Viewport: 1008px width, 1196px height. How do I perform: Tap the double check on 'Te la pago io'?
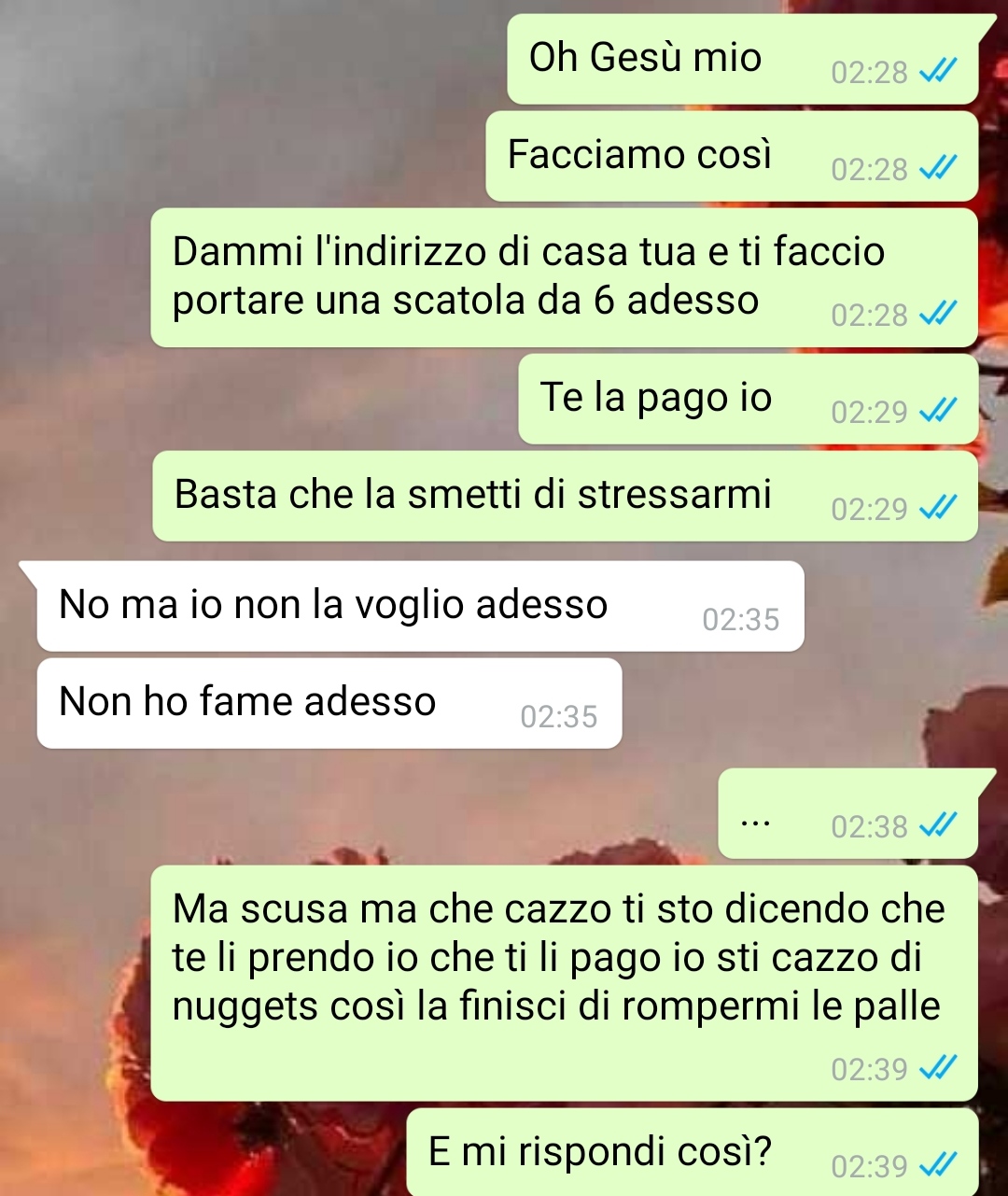click(938, 411)
